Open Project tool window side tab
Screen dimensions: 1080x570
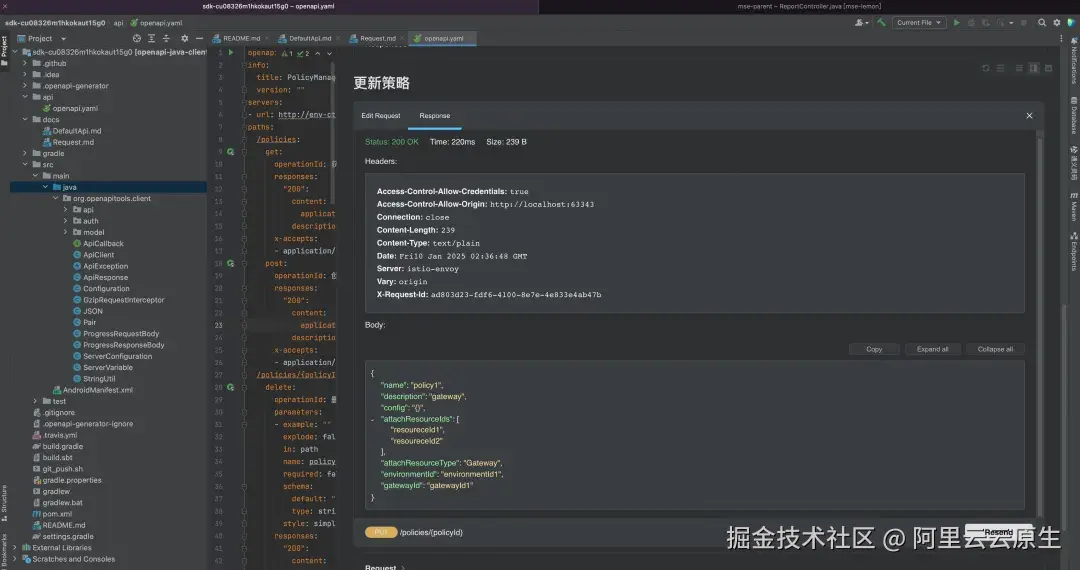[4, 52]
